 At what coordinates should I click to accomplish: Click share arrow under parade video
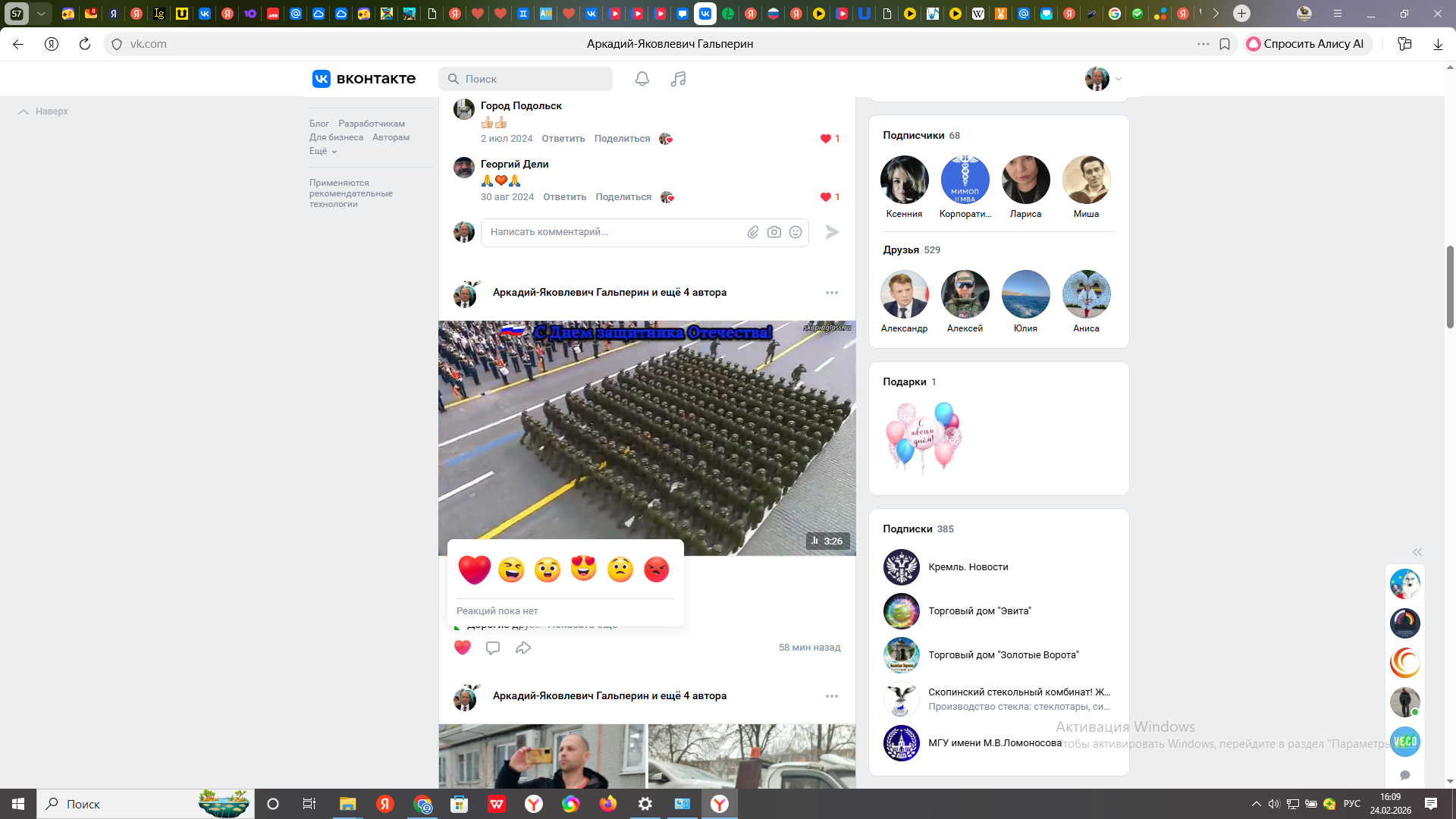(x=523, y=648)
